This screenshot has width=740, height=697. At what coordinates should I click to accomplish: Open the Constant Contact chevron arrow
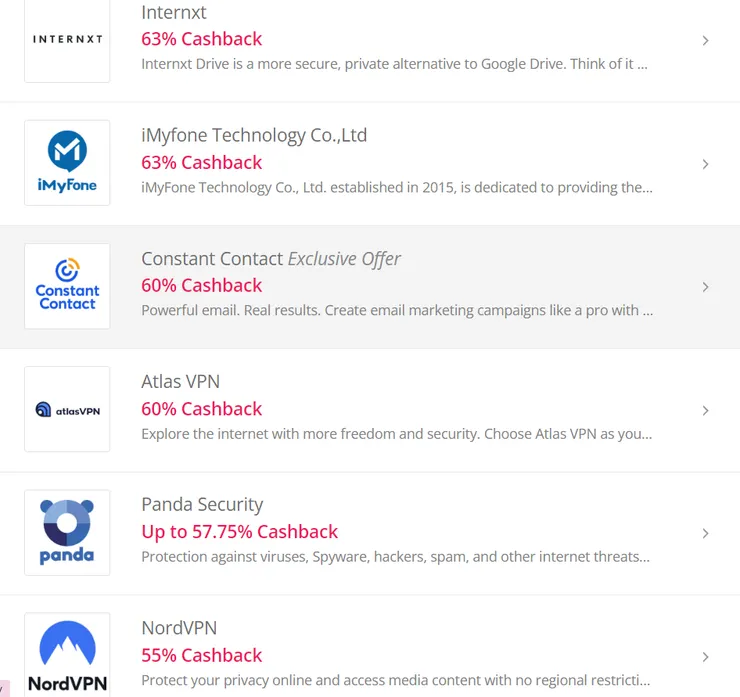pyautogui.click(x=705, y=287)
